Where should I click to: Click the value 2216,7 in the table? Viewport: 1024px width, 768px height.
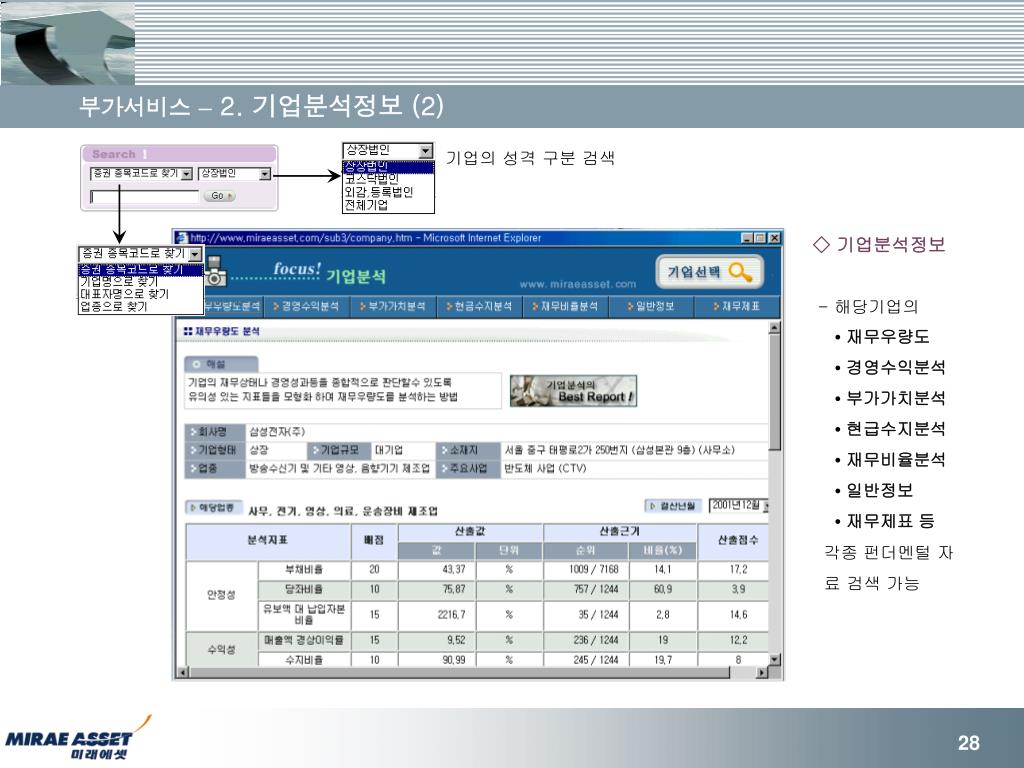click(451, 615)
